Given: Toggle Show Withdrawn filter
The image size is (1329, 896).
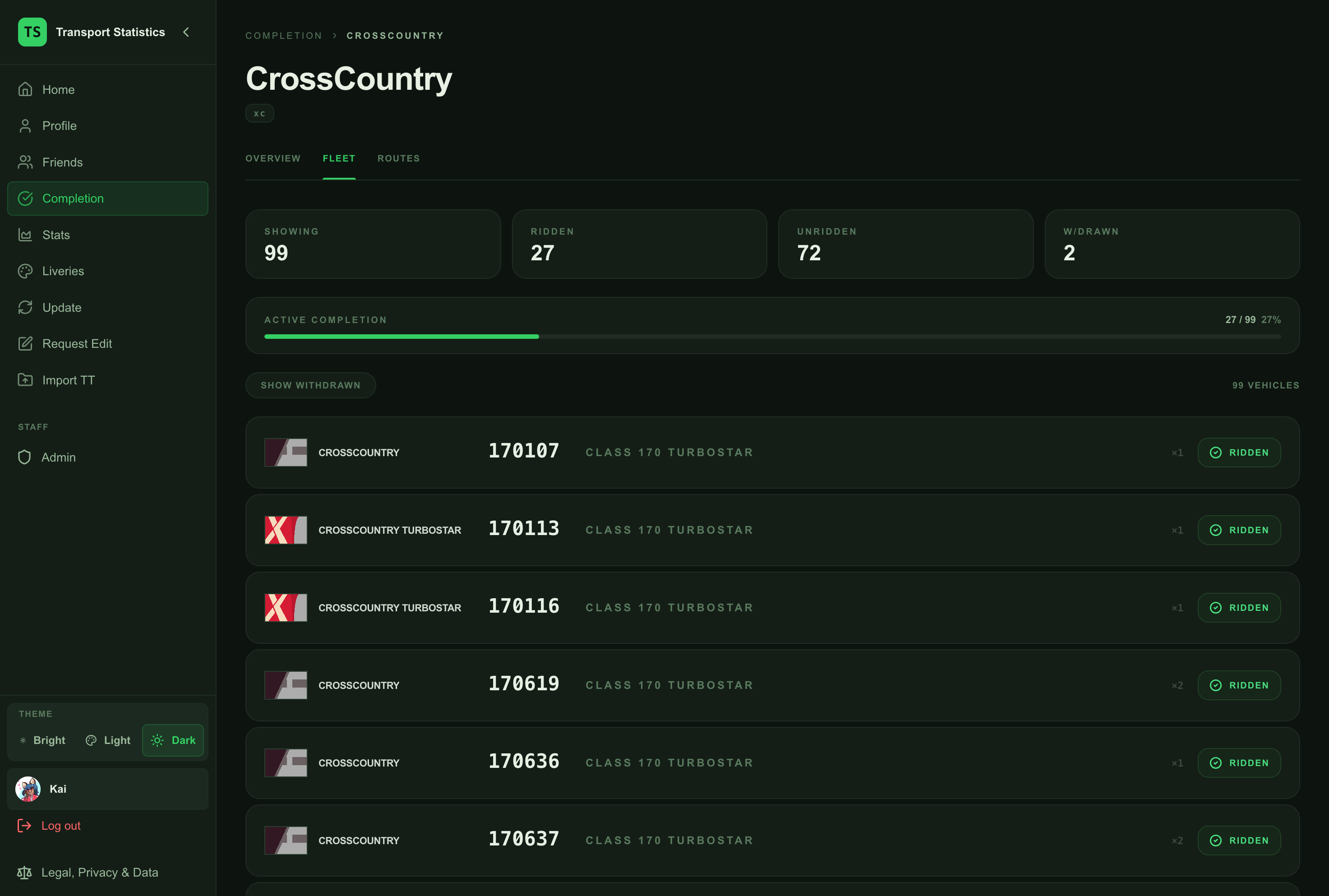Looking at the screenshot, I should click(311, 385).
